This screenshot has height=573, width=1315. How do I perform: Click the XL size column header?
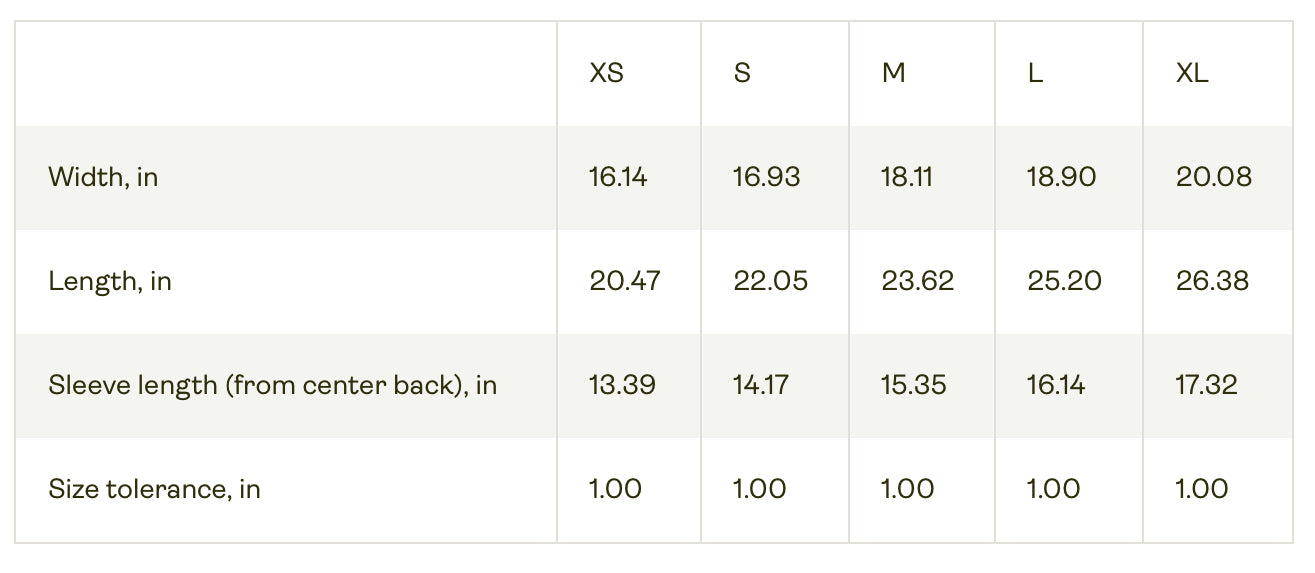click(x=1192, y=74)
